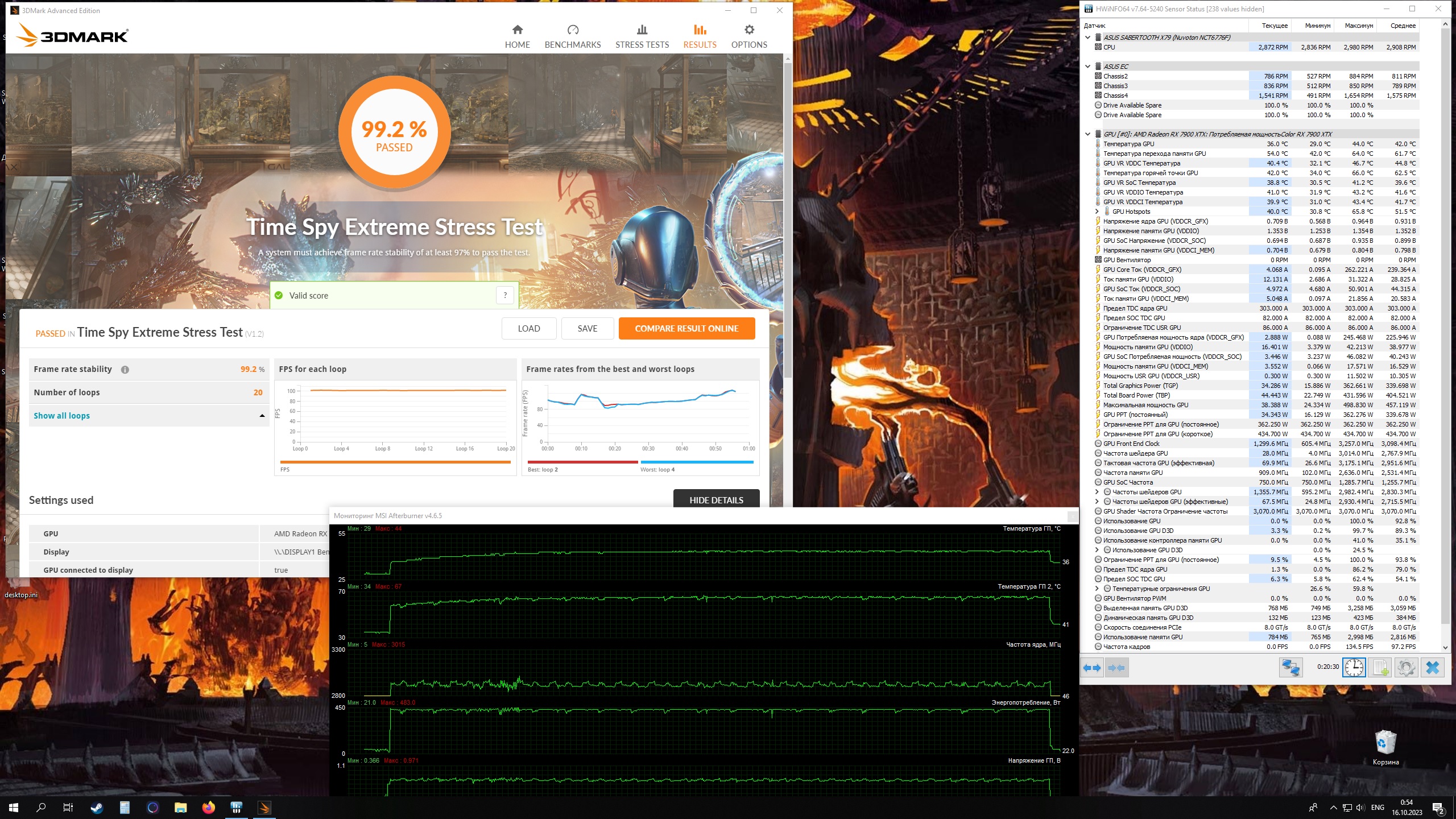The width and height of the screenshot is (1456, 819).
Task: Click HWiNFO expand columns arrows icon
Action: [x=1092, y=668]
